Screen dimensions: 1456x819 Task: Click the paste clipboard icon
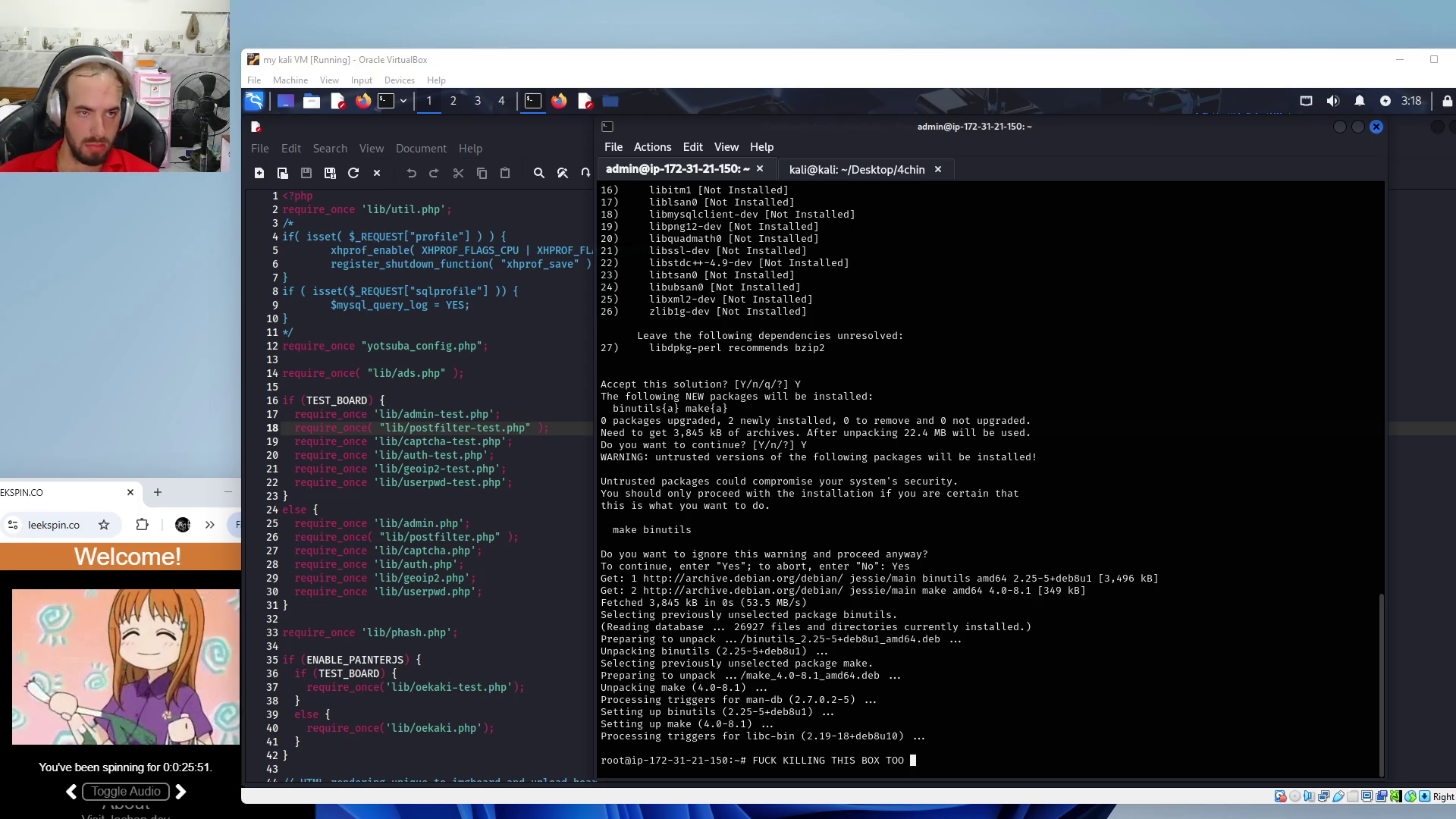505,174
